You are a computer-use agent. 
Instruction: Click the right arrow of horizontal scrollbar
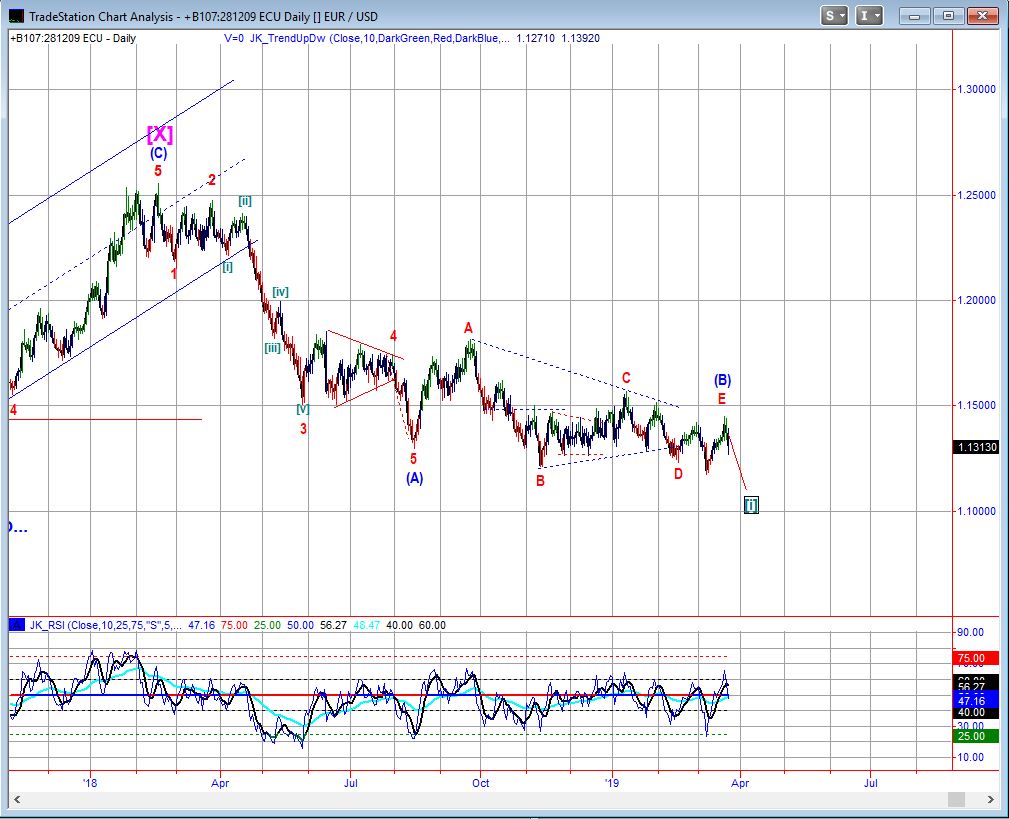tap(992, 799)
